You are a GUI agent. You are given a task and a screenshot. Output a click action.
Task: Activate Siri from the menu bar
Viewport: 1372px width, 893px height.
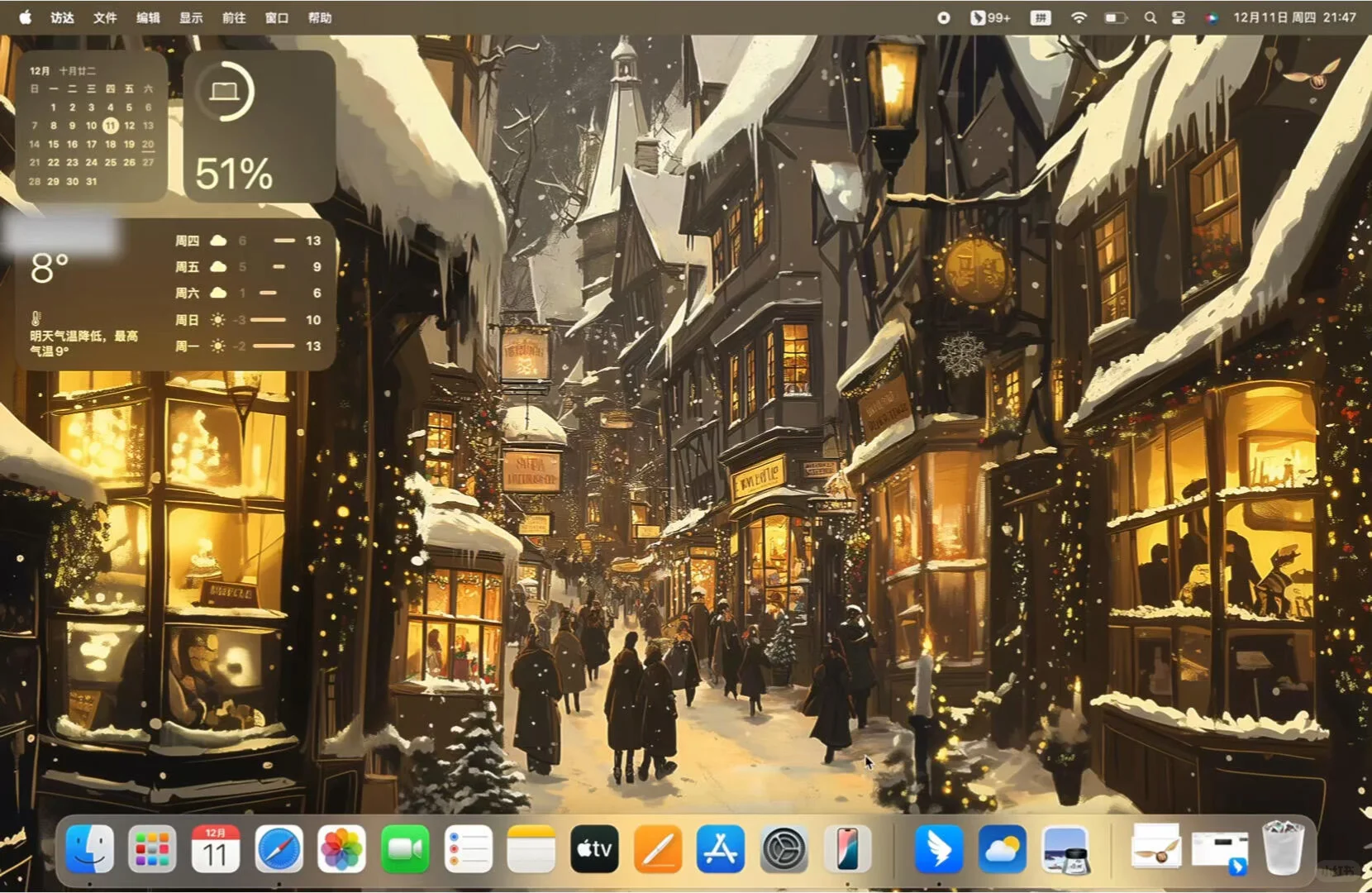[x=1212, y=17]
